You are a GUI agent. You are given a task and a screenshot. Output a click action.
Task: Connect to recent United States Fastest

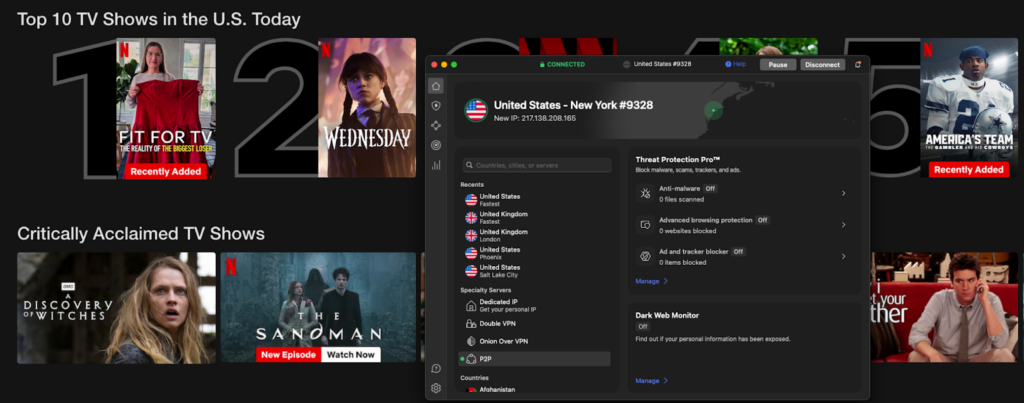pos(536,200)
